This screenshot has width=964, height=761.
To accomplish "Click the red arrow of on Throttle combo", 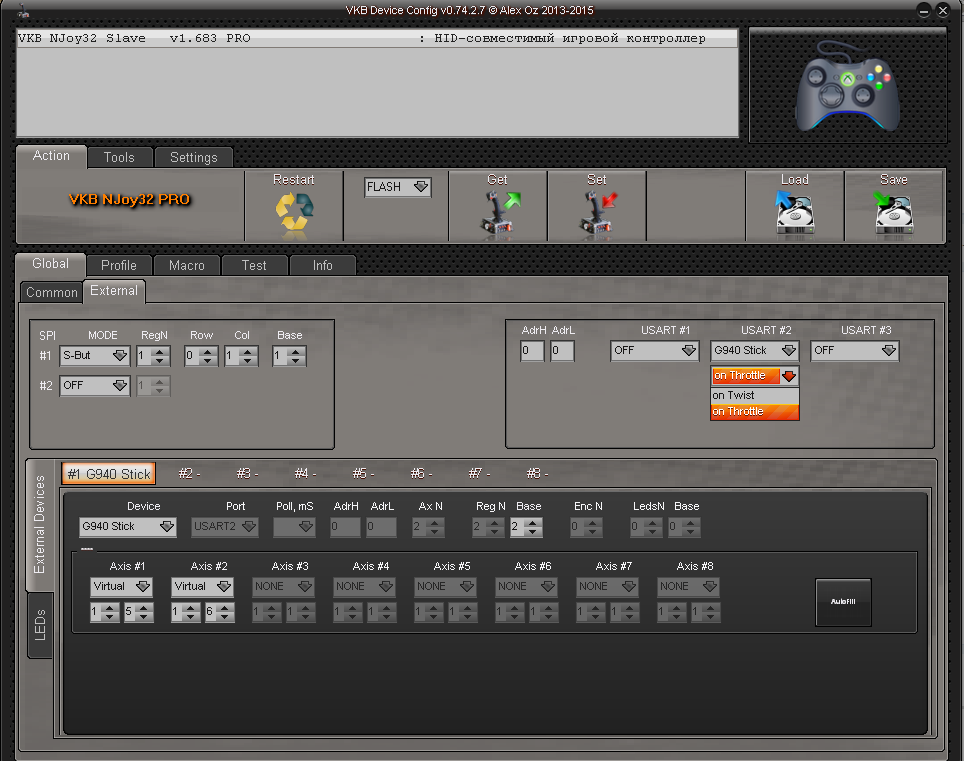I will [x=789, y=376].
